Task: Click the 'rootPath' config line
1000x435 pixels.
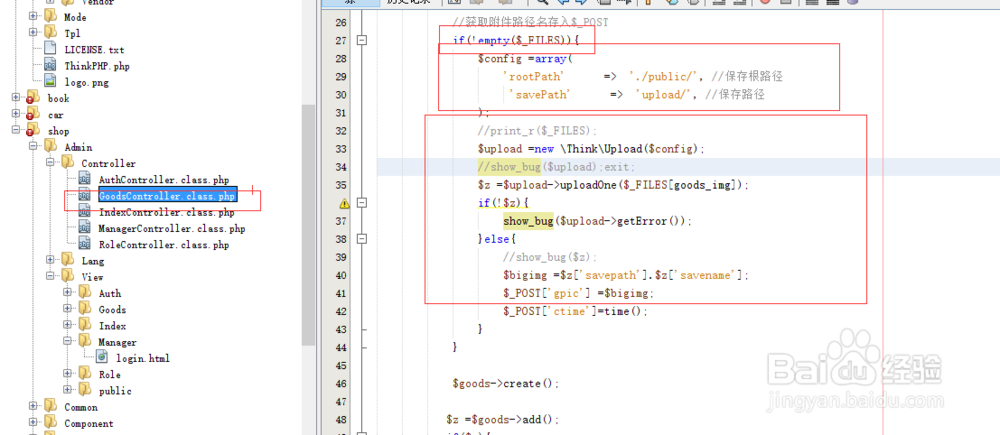Action: 642,77
